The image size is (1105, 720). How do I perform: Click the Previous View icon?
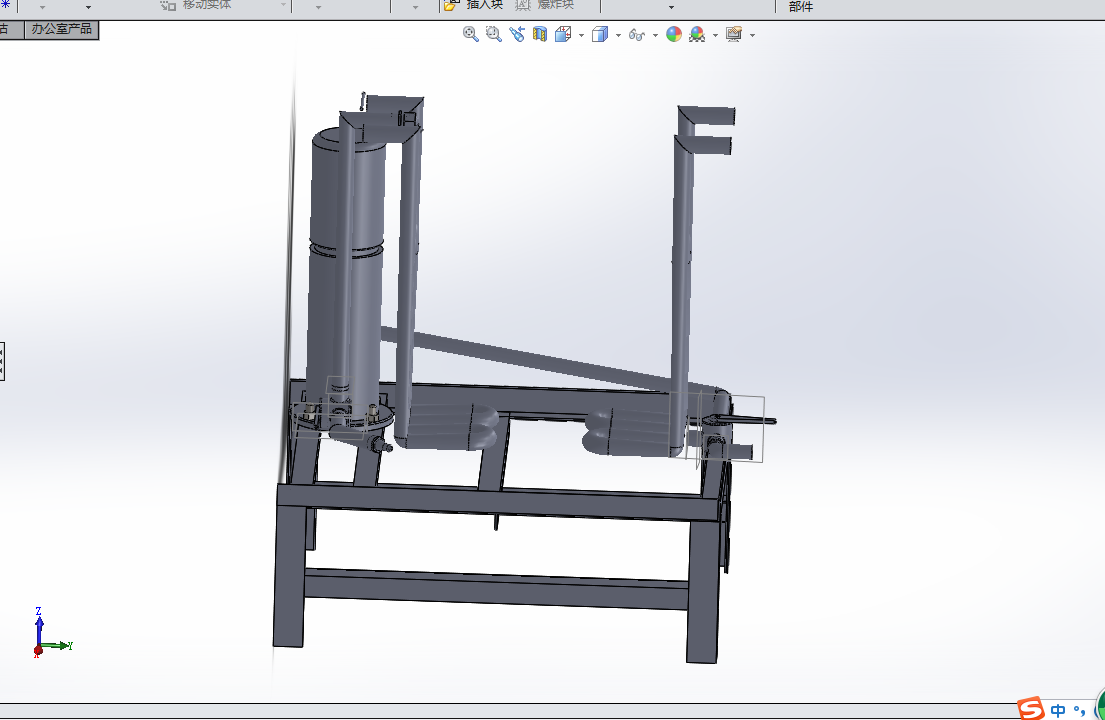click(517, 34)
